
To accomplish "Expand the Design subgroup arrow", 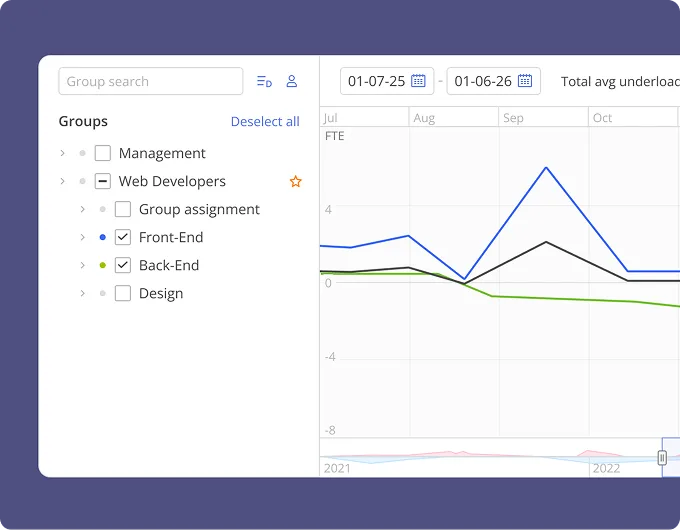I will 82,294.
